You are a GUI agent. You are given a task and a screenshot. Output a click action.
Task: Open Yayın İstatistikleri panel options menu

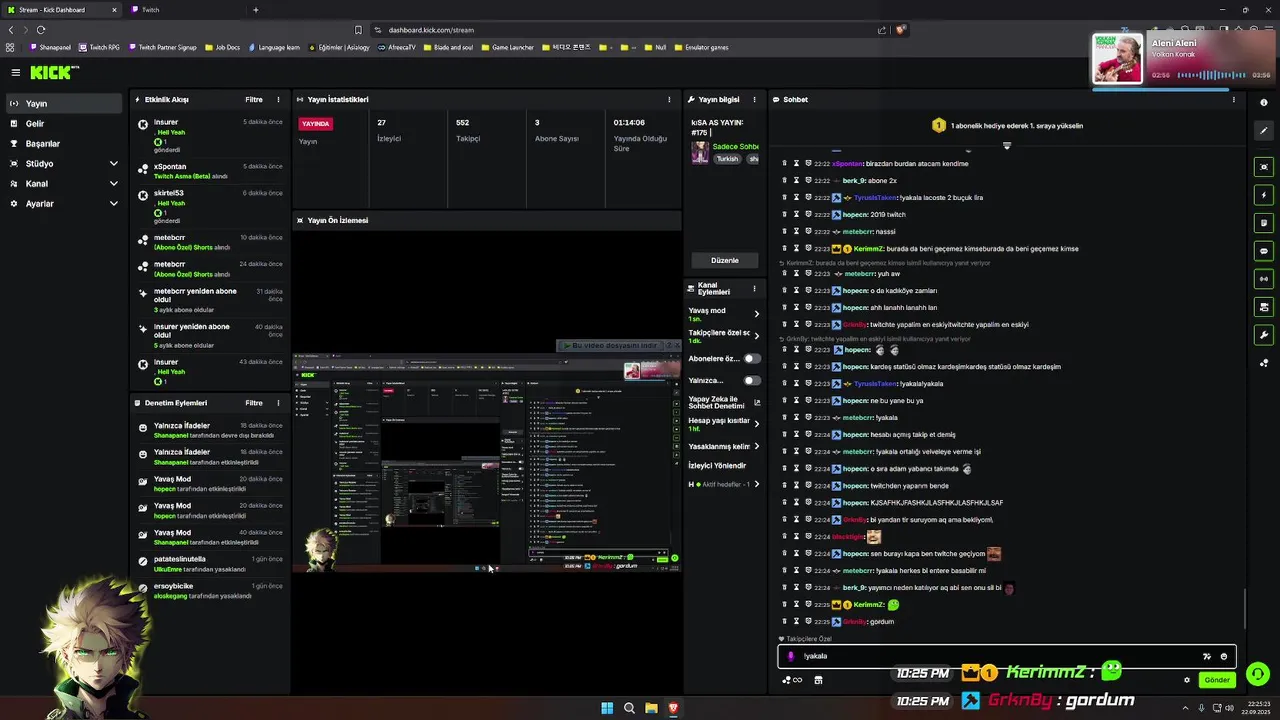pos(669,99)
